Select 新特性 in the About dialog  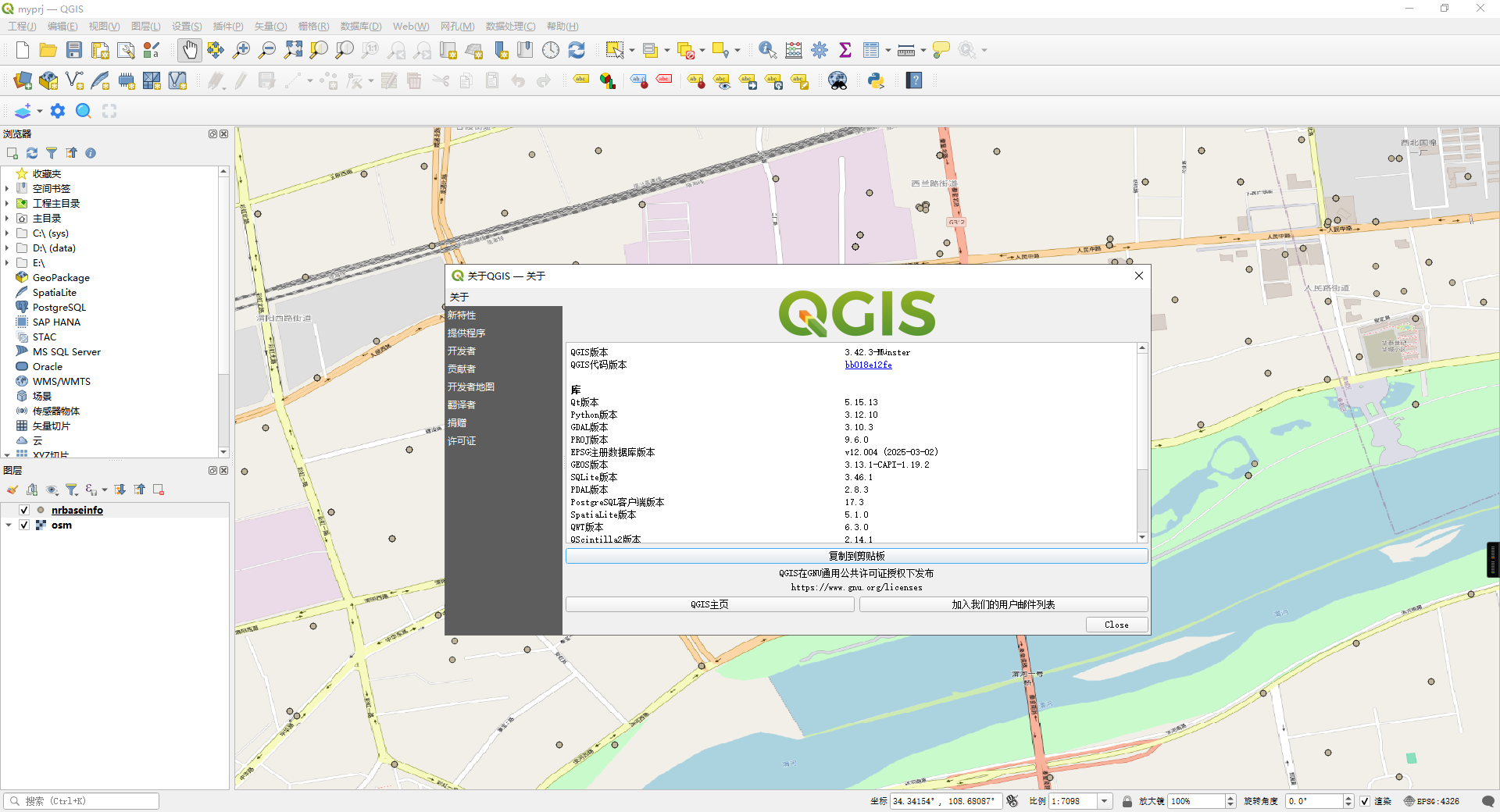point(462,315)
